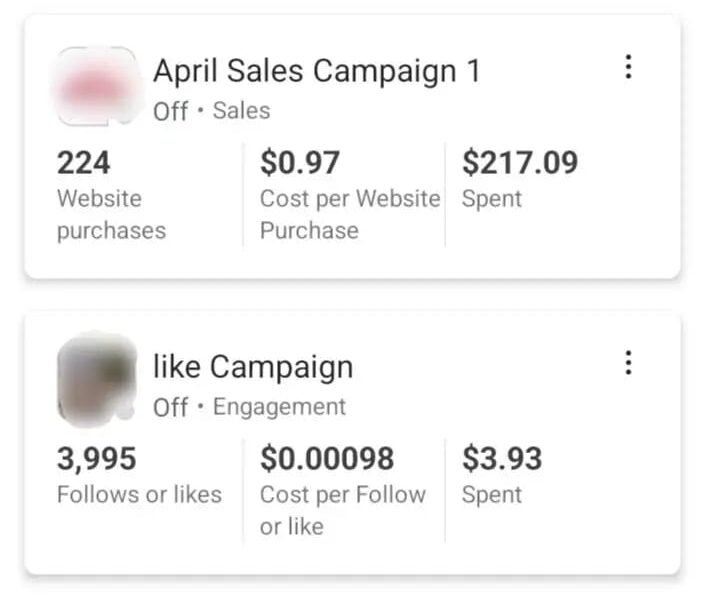Click the $3.93 spent amount
The width and height of the screenshot is (711, 600).
coord(502,458)
